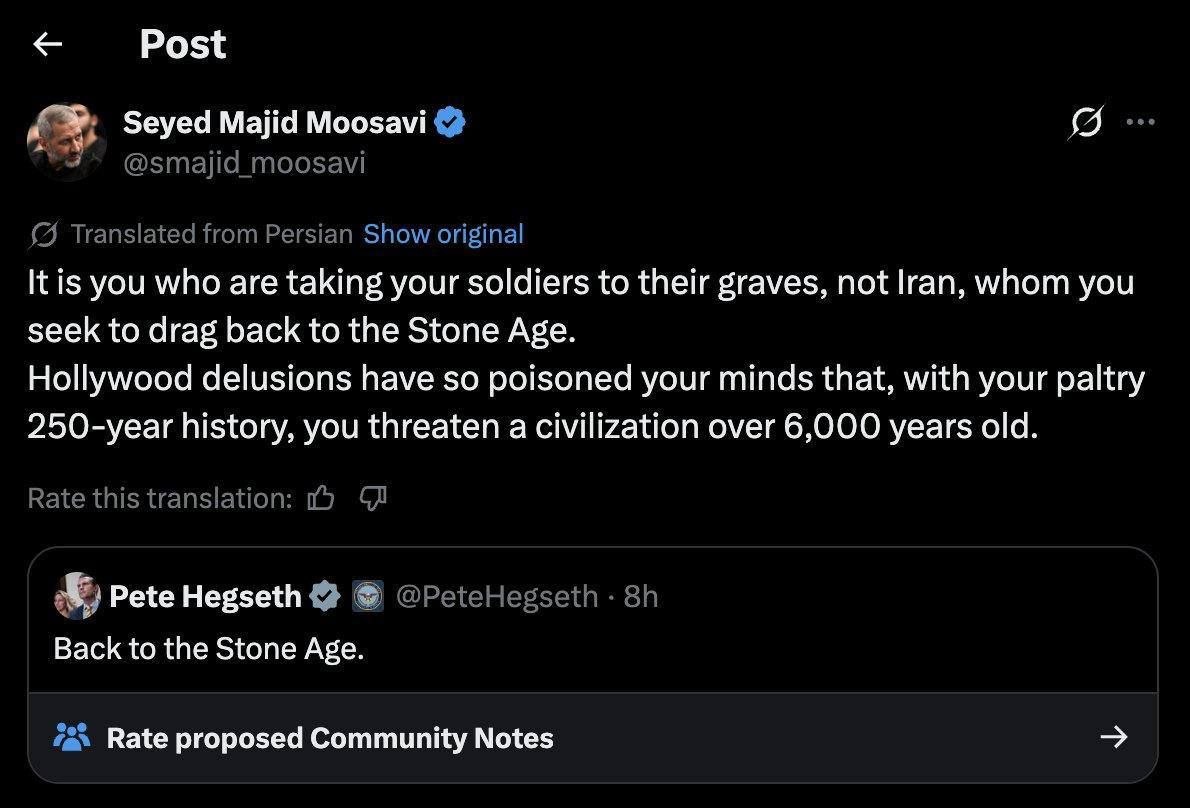Viewport: 1190px width, 808px height.
Task: Click the 8h timestamp on quoted post
Action: click(x=641, y=597)
